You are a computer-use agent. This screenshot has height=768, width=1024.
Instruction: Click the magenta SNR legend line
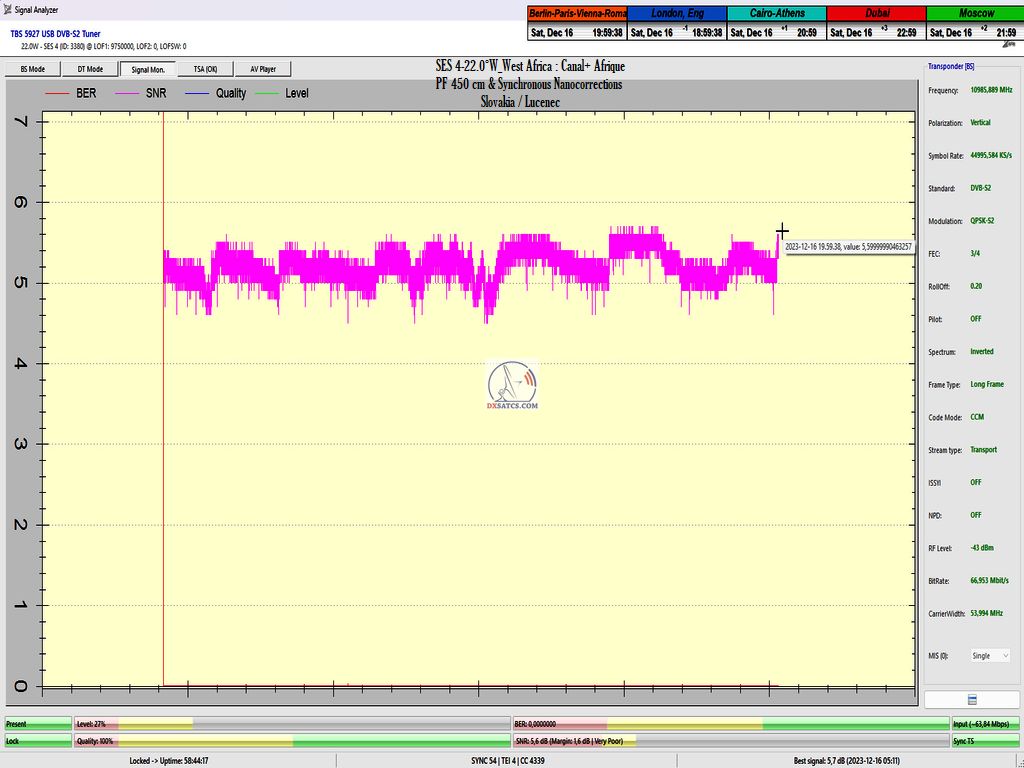pyautogui.click(x=127, y=94)
